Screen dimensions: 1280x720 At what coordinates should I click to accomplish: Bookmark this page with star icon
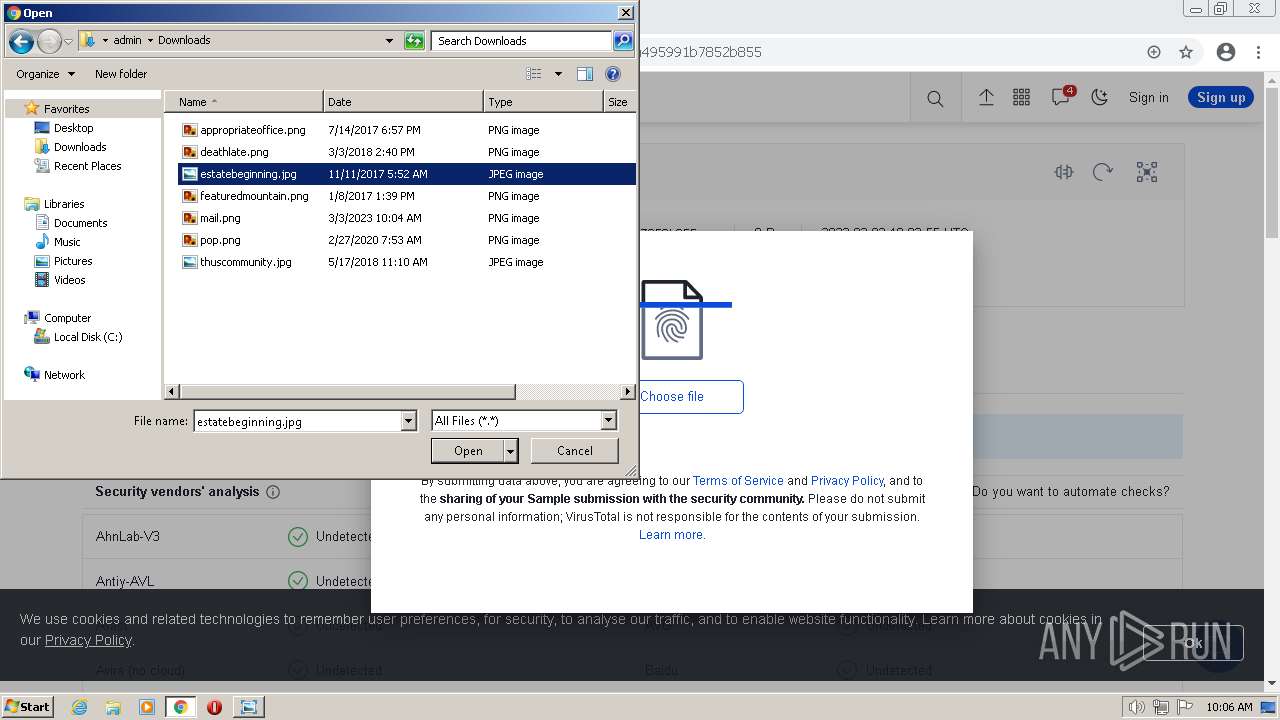coord(1186,52)
